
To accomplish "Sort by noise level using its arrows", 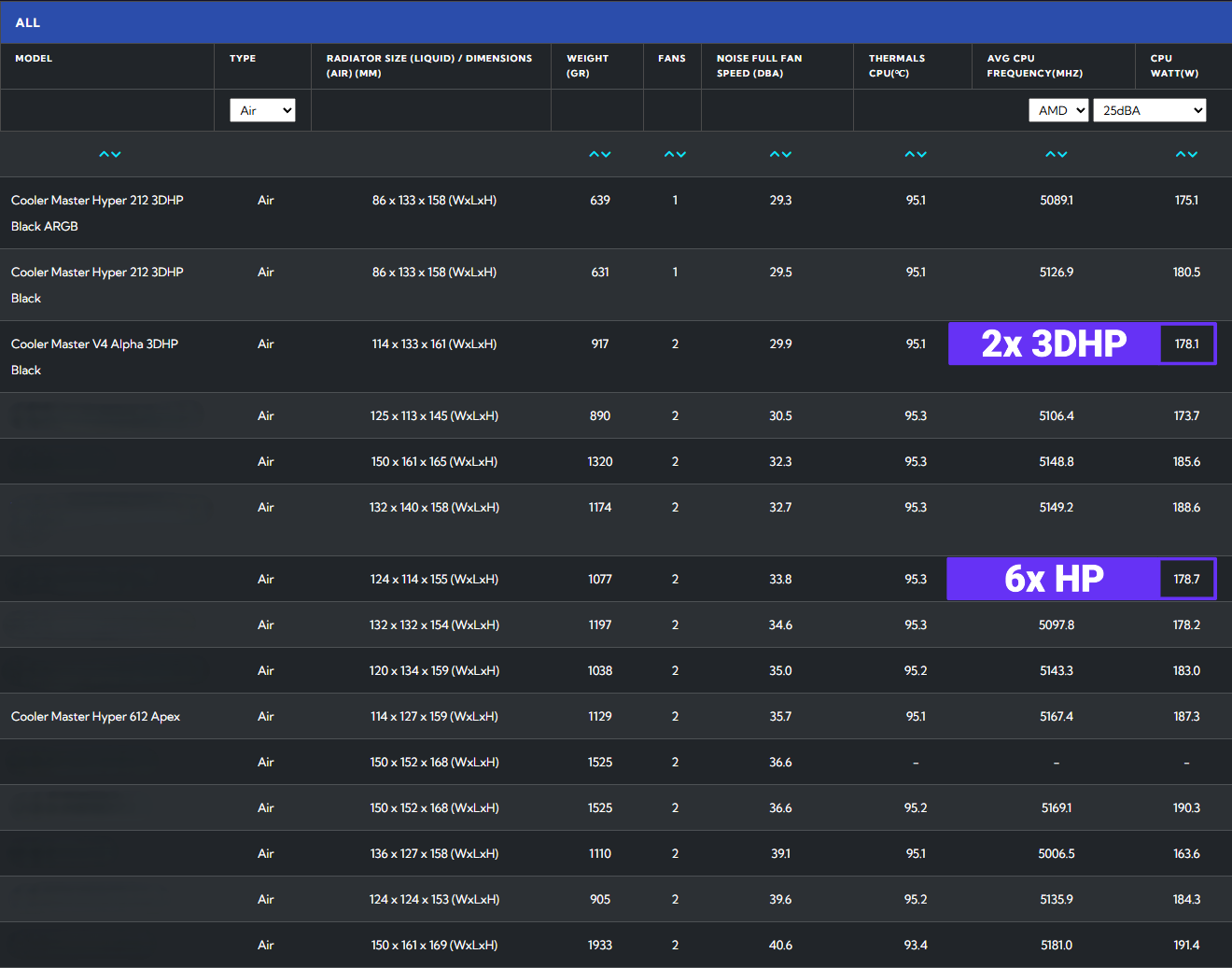I will 780,154.
